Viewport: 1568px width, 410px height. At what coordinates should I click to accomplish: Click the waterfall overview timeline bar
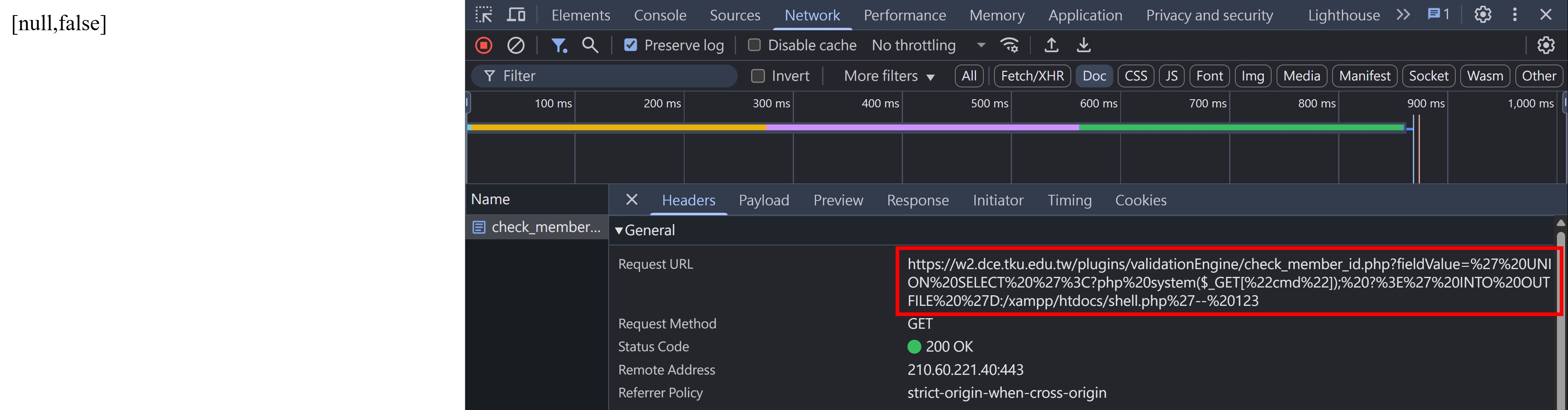click(937, 127)
